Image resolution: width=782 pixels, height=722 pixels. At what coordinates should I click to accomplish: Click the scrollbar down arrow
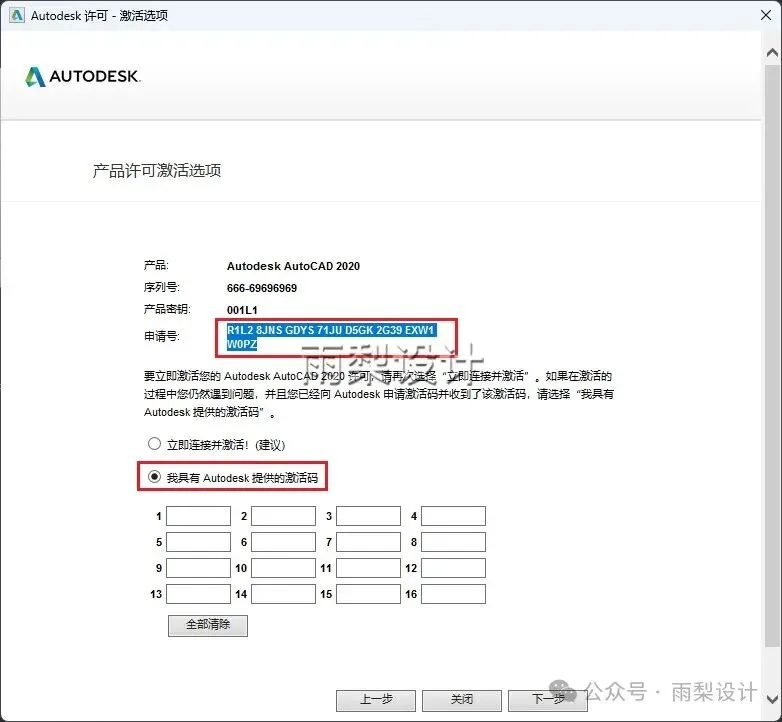click(773, 699)
